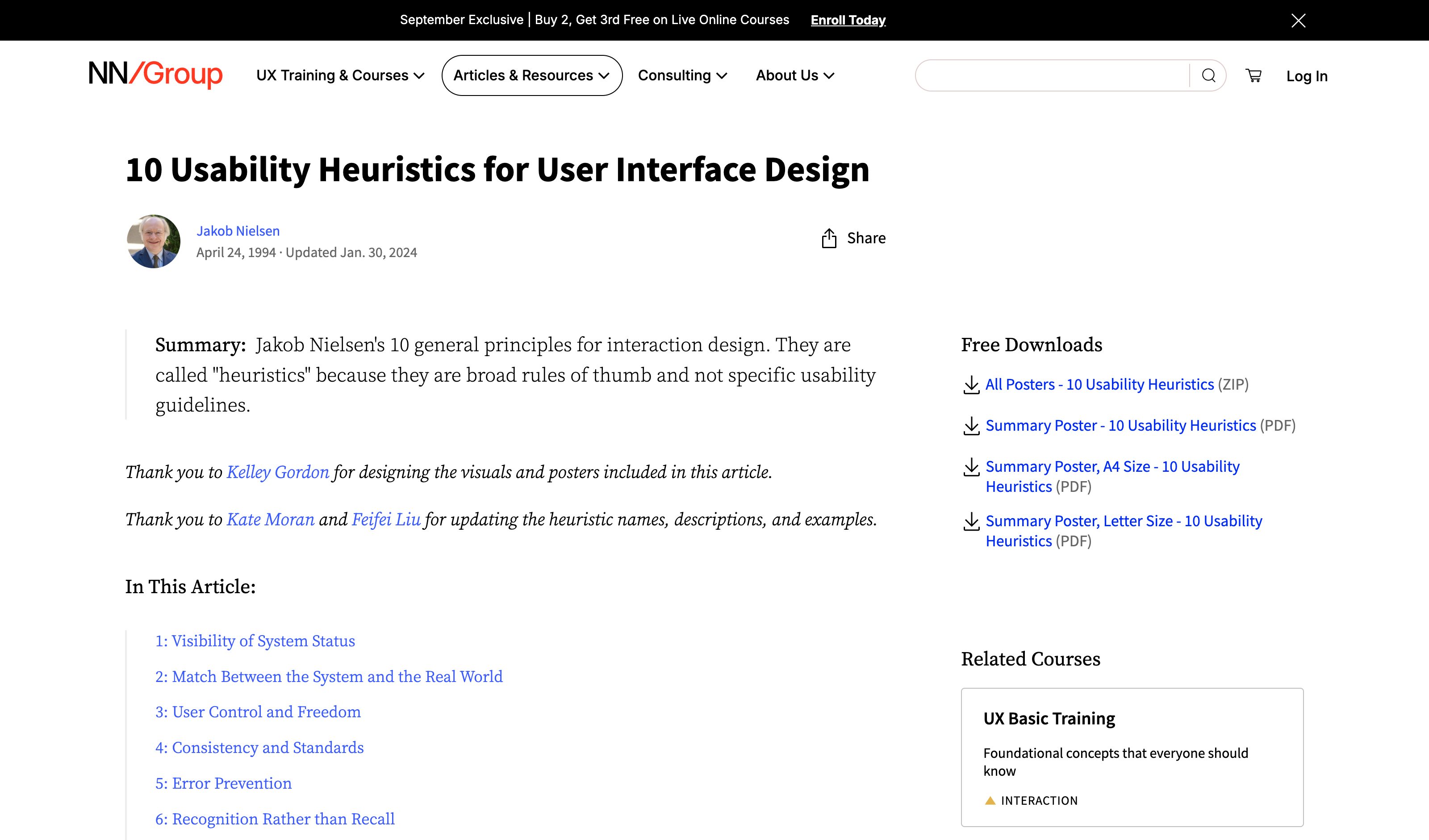The height and width of the screenshot is (840, 1429).
Task: Download Summary Poster - 10 Usability Heuristics PDF
Action: click(1120, 426)
